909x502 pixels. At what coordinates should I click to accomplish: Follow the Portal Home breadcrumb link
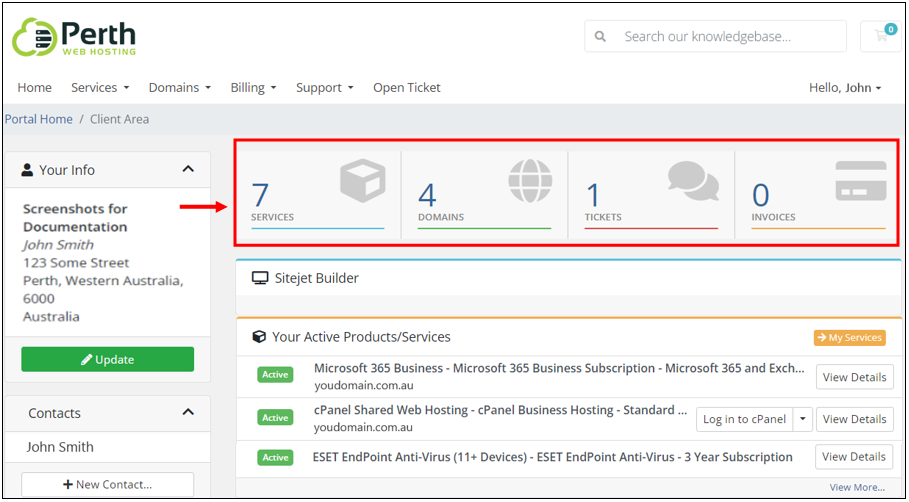click(x=39, y=119)
